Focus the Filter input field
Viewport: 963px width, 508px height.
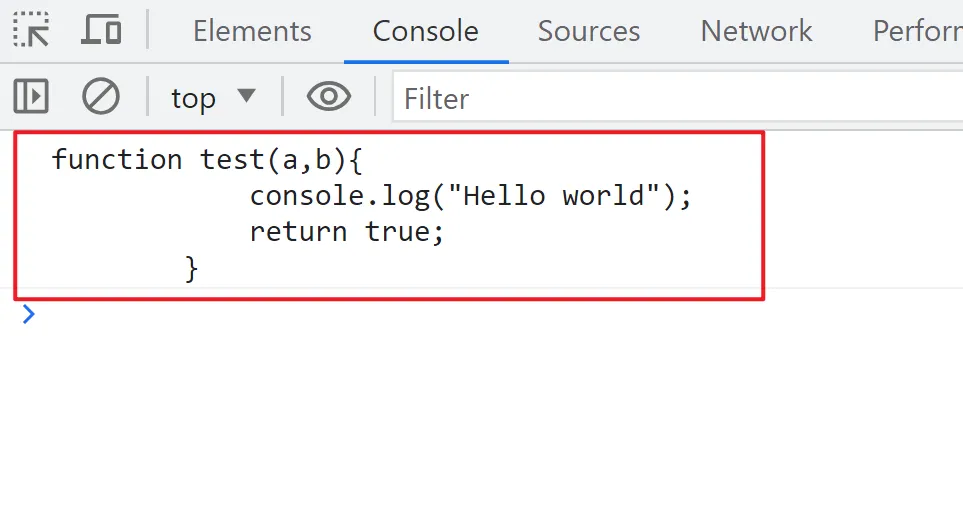click(x=670, y=98)
